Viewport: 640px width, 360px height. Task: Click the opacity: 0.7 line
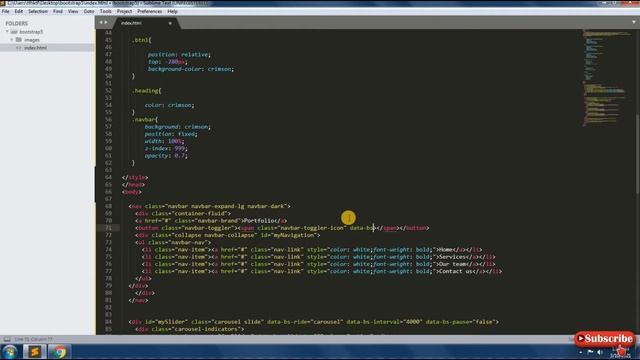tap(166, 156)
